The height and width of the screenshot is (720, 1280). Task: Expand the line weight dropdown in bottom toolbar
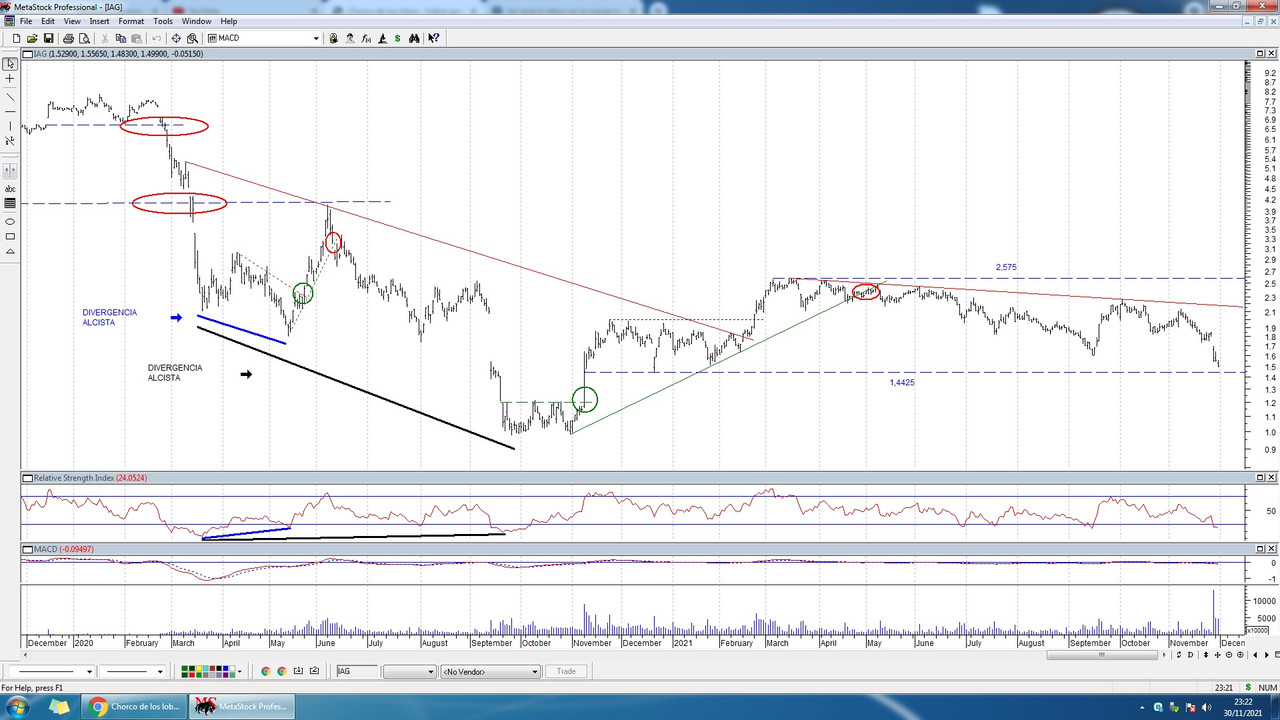[x=160, y=671]
